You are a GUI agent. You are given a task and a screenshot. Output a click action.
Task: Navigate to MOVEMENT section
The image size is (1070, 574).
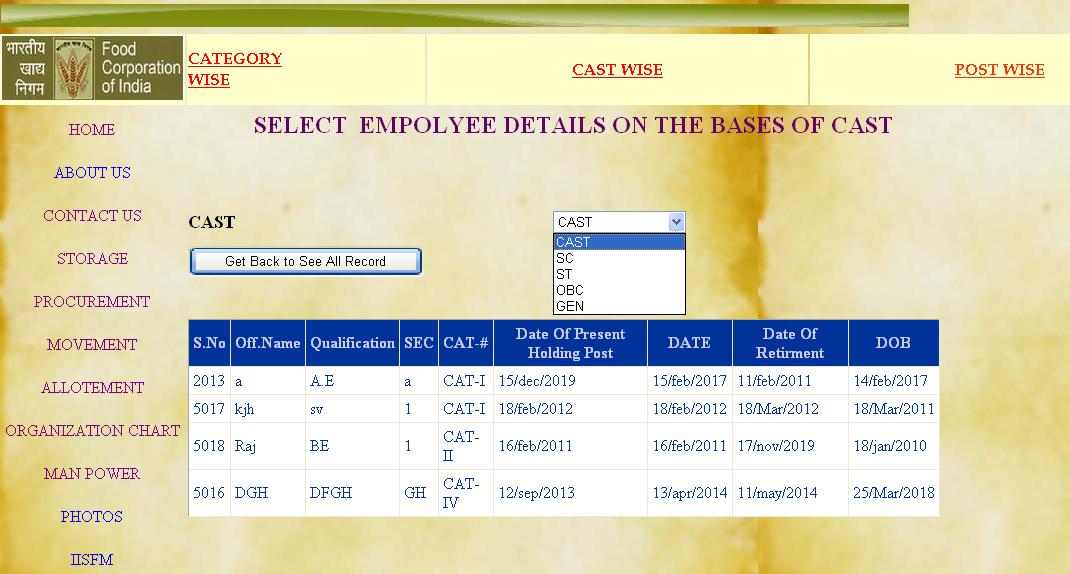click(x=91, y=345)
